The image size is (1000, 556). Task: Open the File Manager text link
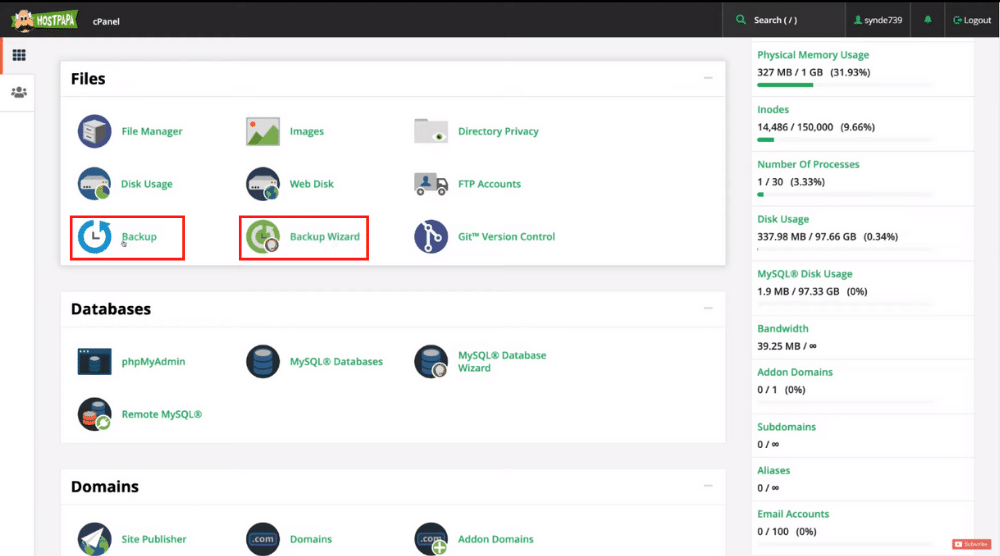[152, 131]
